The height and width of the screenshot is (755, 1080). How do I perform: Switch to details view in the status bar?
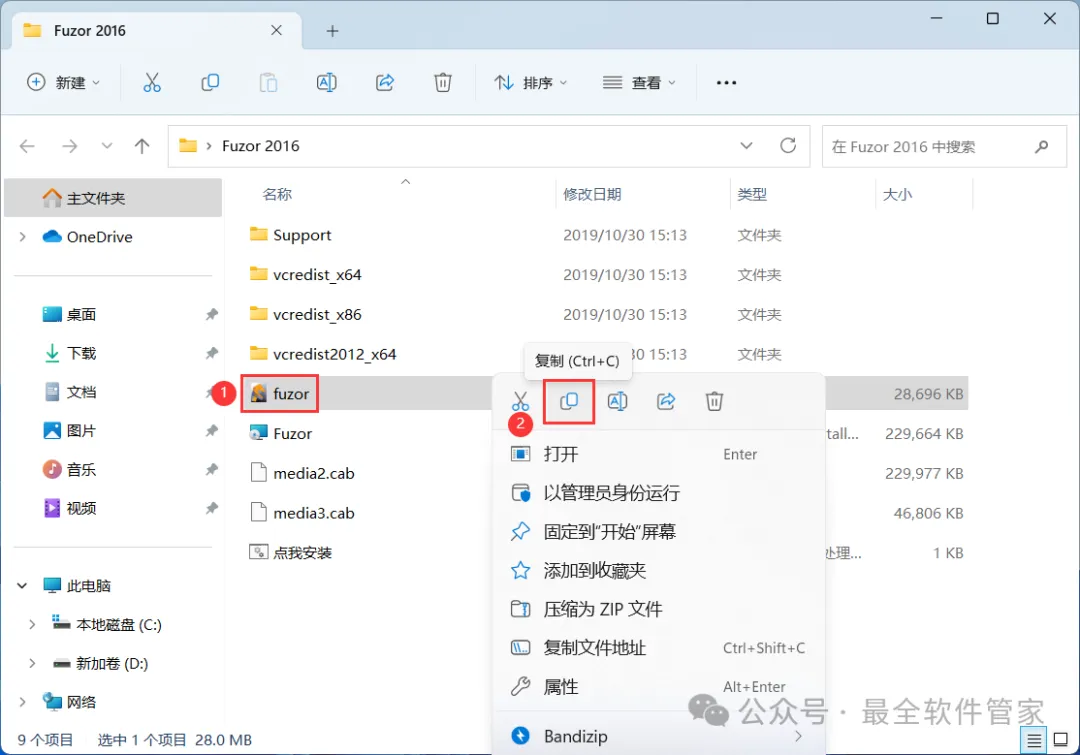(x=1034, y=741)
